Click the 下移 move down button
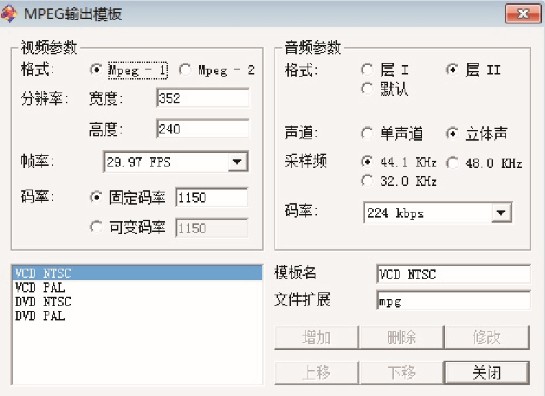Screen dimensions: 545x396 [x=401, y=373]
